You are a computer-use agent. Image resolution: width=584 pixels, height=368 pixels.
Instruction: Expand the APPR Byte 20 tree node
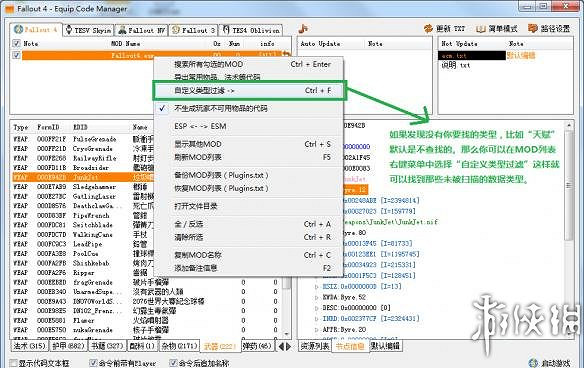[317, 330]
